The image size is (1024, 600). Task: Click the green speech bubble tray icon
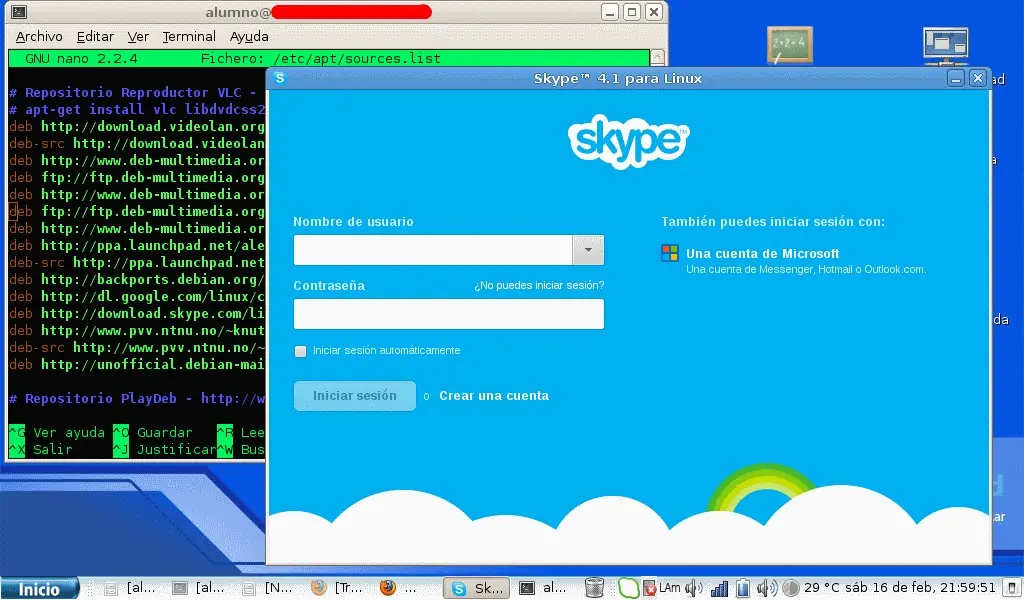click(x=628, y=588)
